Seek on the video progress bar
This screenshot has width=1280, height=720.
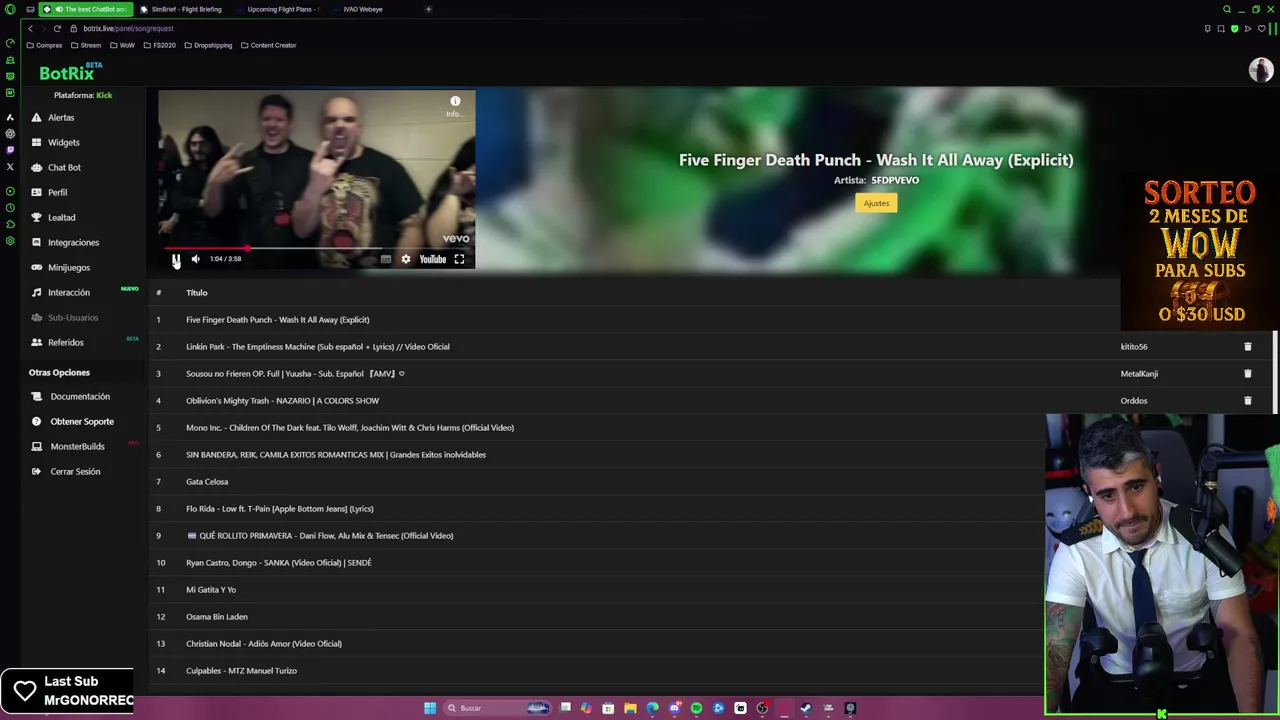pos(316,247)
